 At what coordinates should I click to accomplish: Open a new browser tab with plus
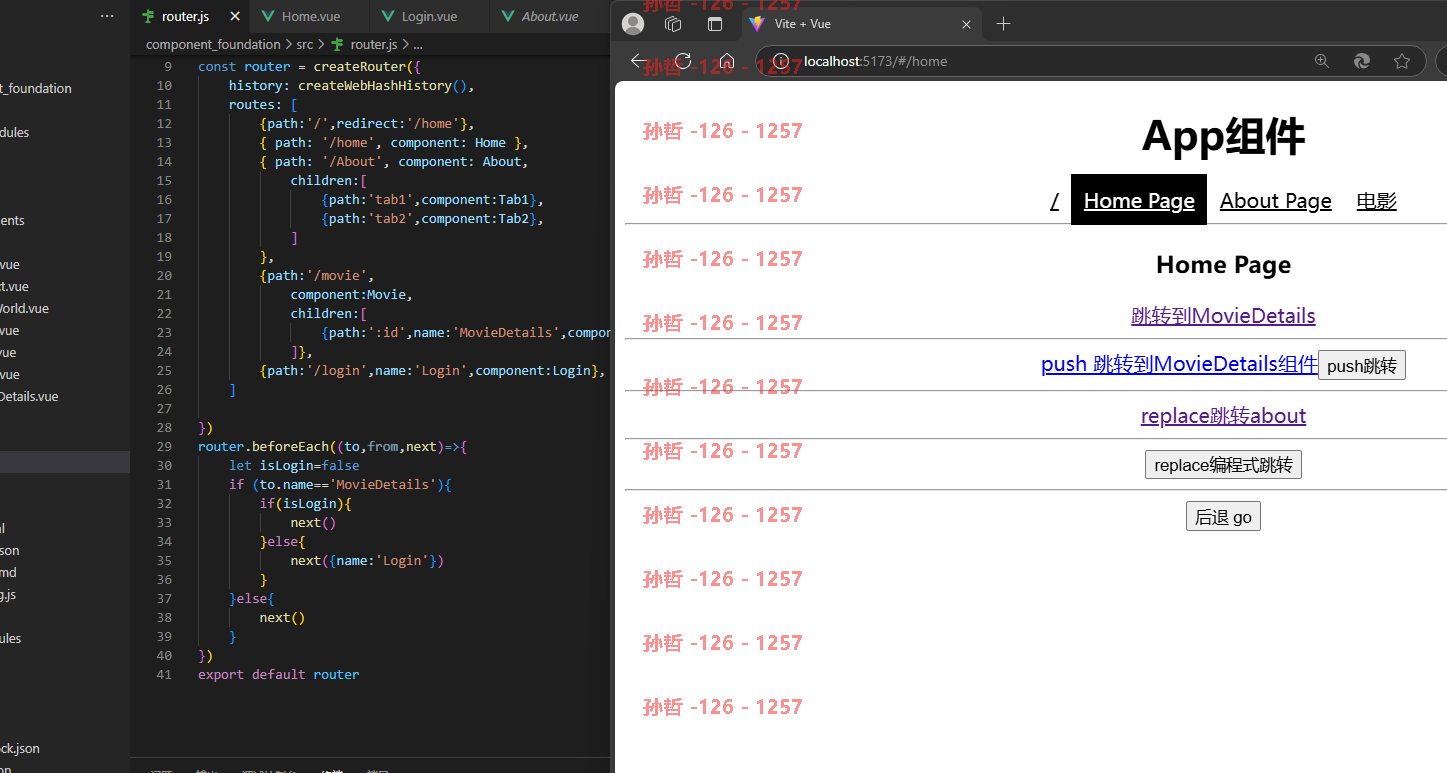(1004, 24)
